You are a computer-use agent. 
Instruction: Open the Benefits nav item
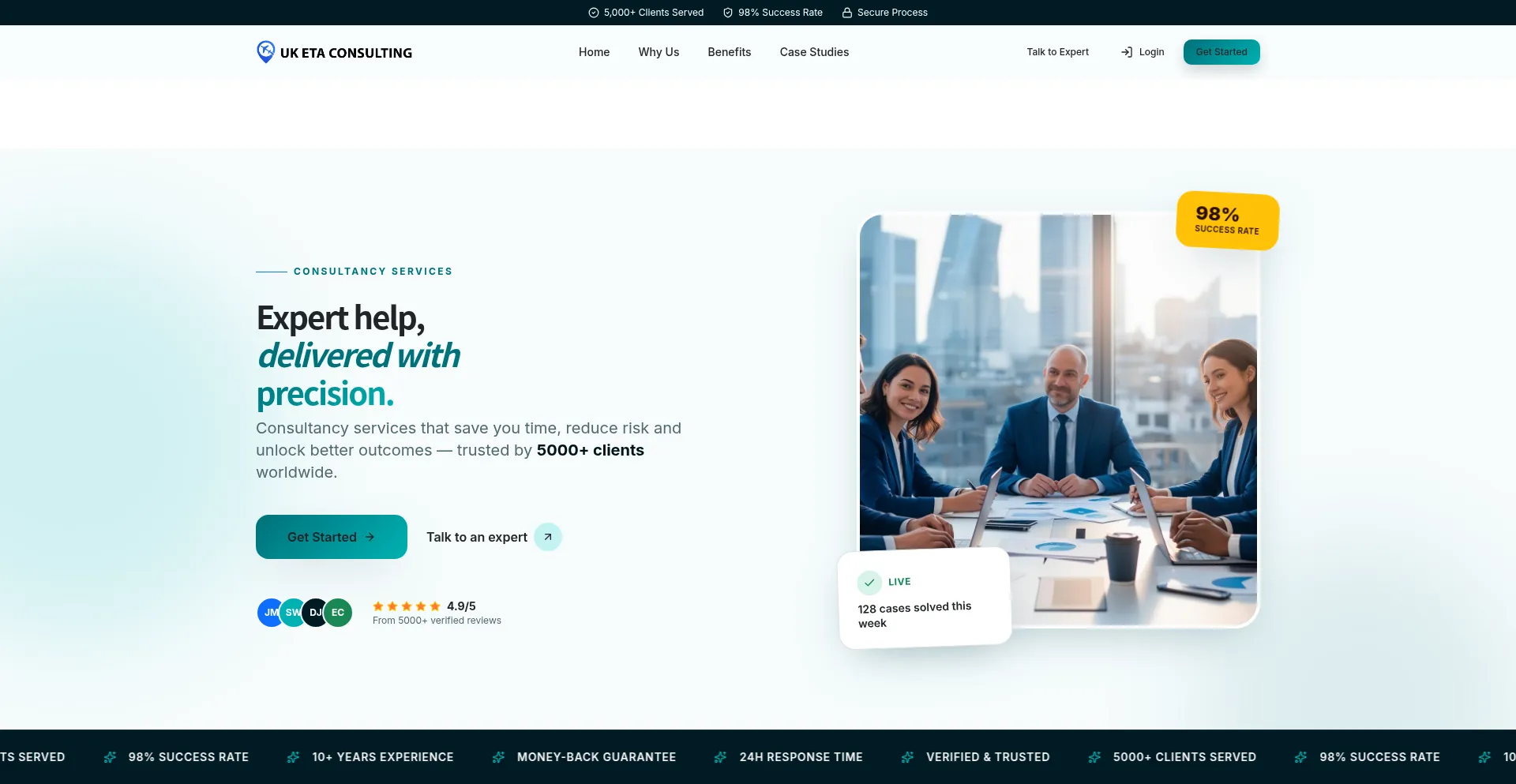click(x=730, y=52)
